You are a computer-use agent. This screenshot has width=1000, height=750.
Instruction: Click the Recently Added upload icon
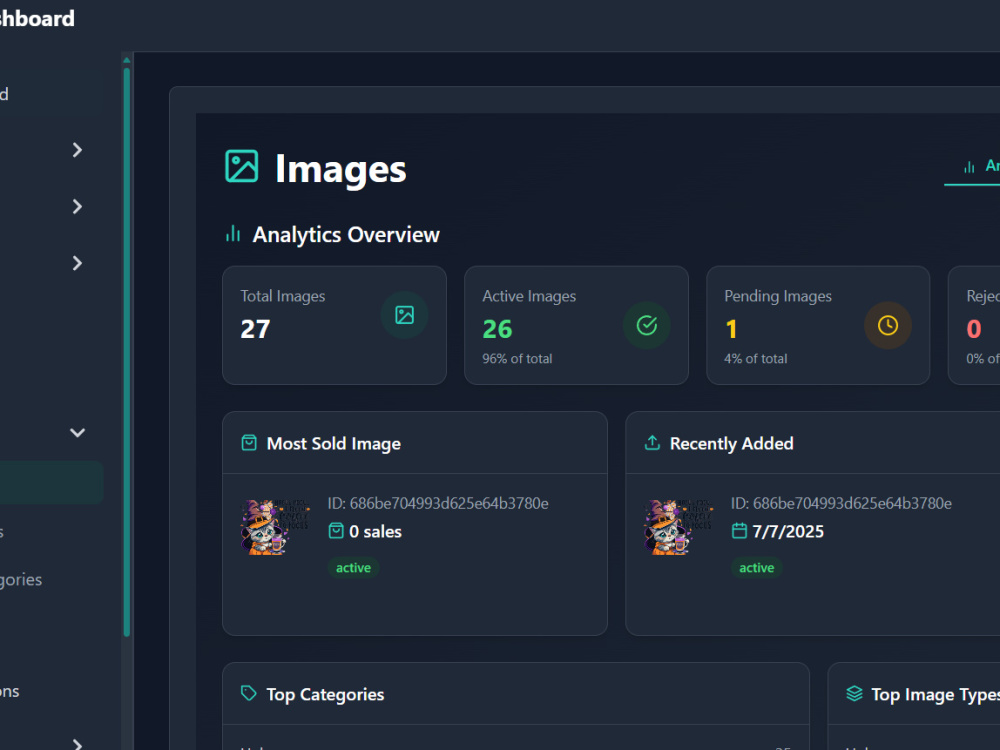pyautogui.click(x=652, y=443)
